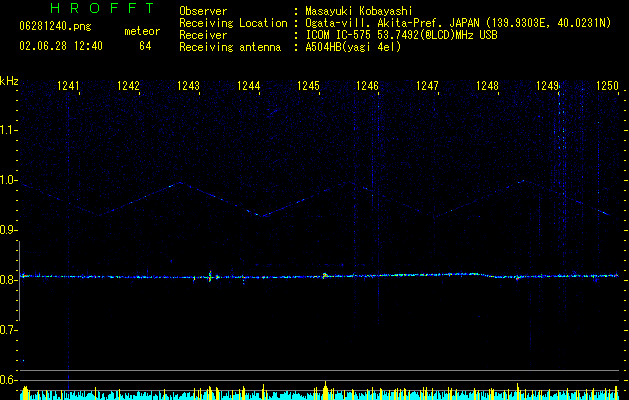Image resolution: width=629 pixels, height=400 pixels.
Task: Click the Observer field label
Action: tap(203, 12)
